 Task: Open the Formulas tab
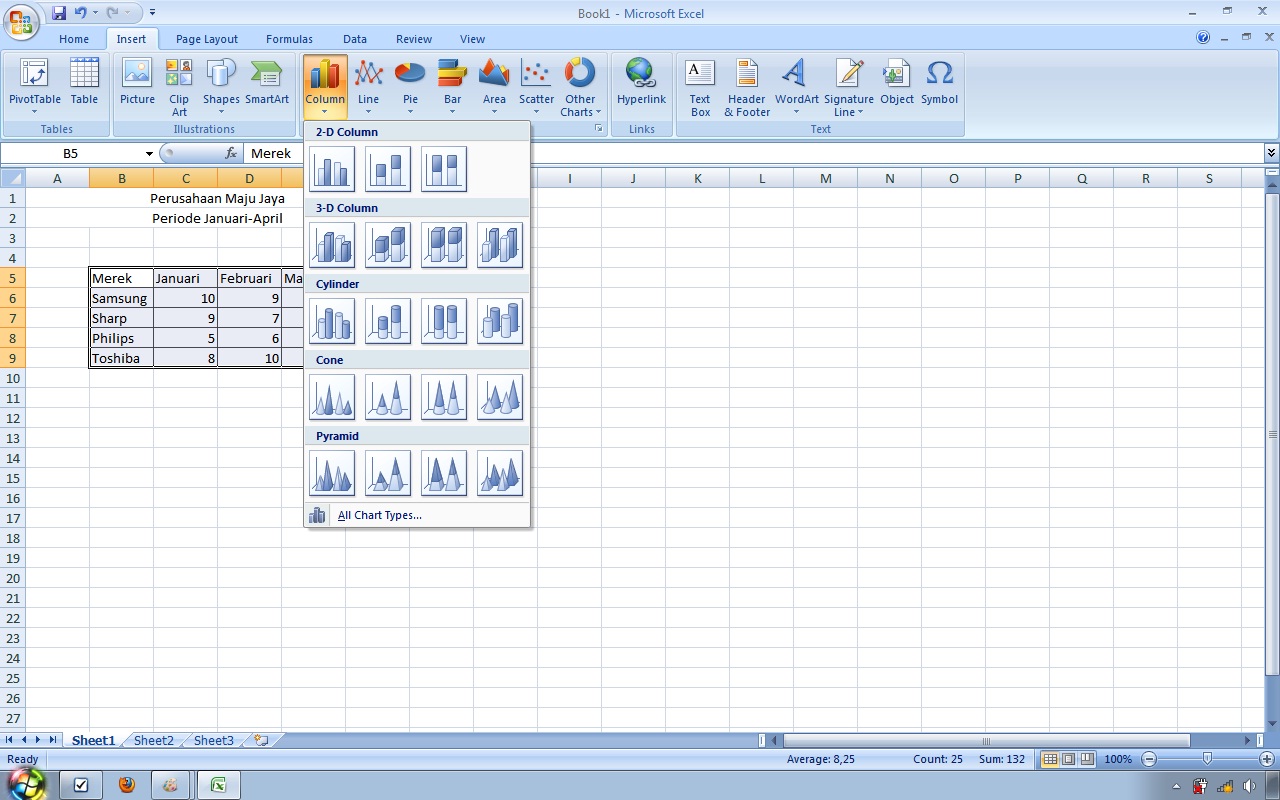289,39
